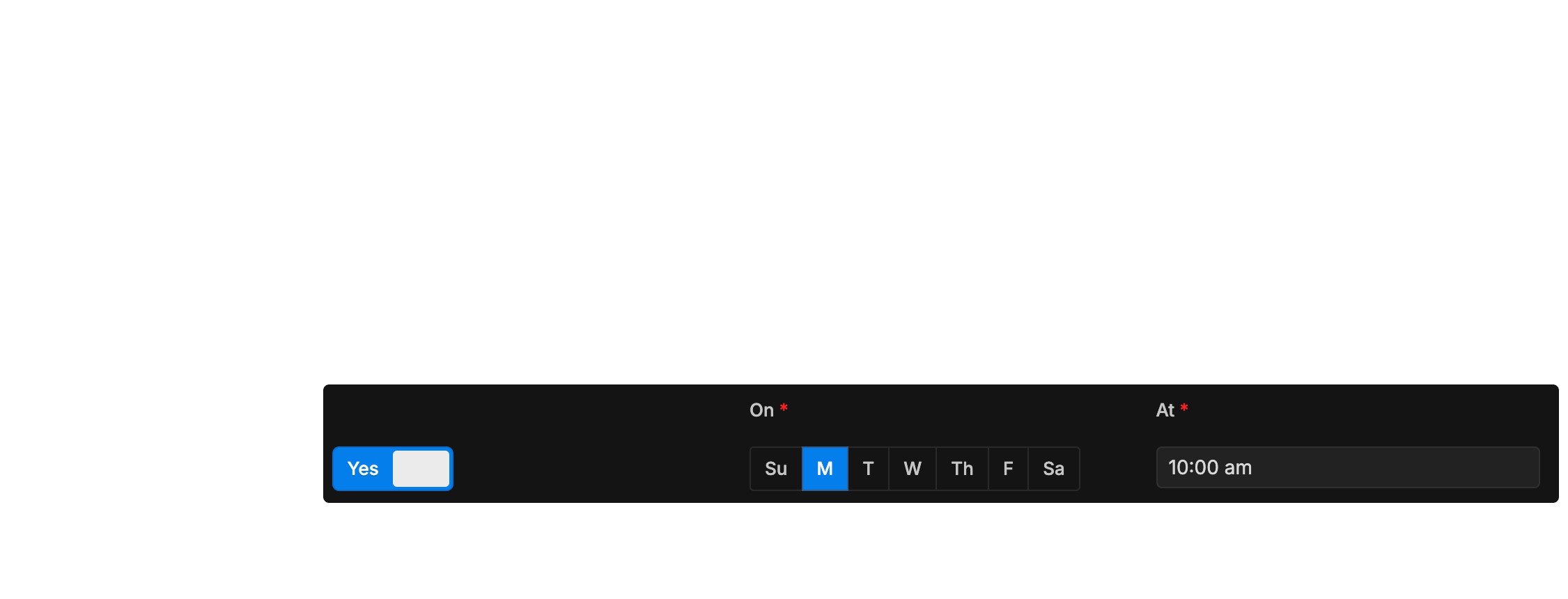The width and height of the screenshot is (1568, 599).
Task: Pick Thursday (Th) day button
Action: pyautogui.click(x=962, y=469)
